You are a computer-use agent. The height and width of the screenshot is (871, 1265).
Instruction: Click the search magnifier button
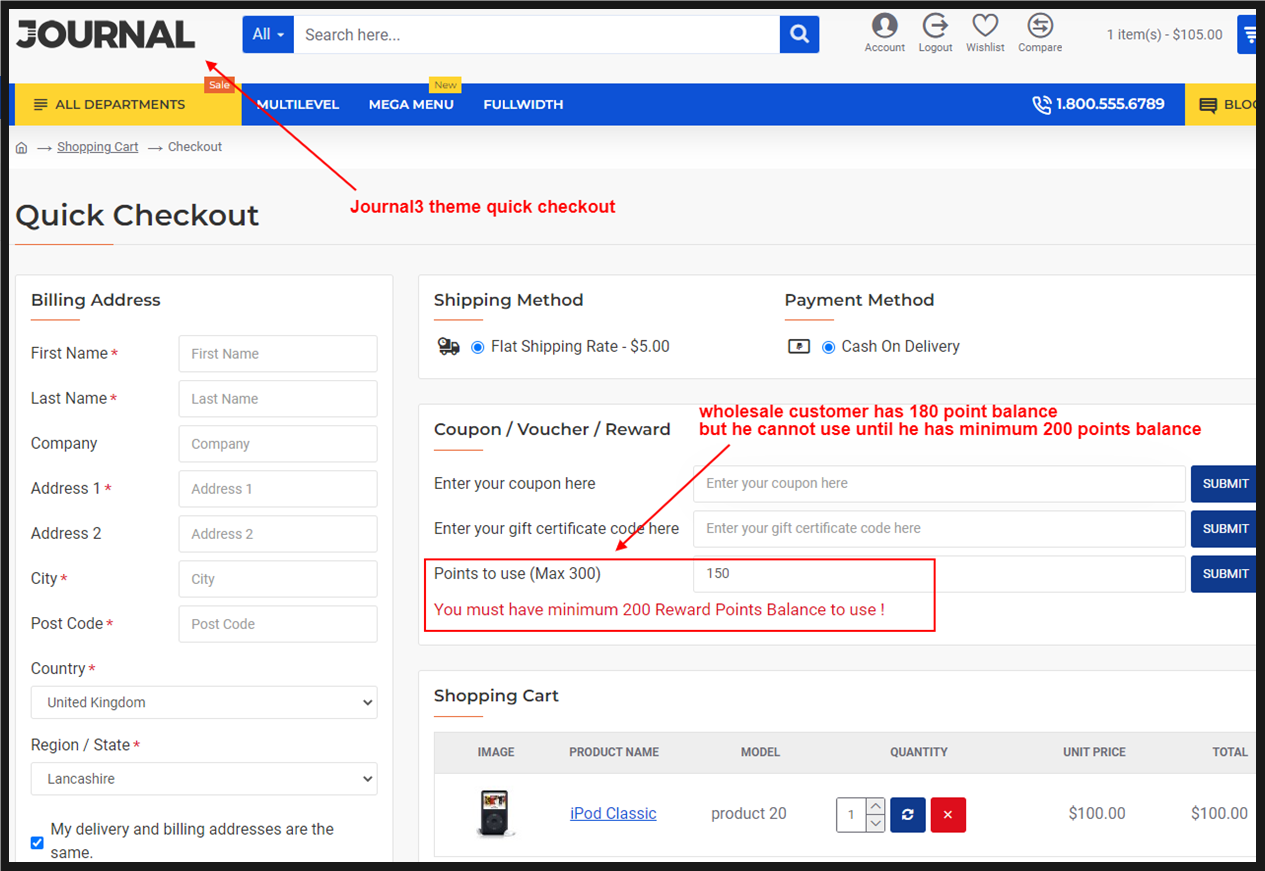point(799,35)
